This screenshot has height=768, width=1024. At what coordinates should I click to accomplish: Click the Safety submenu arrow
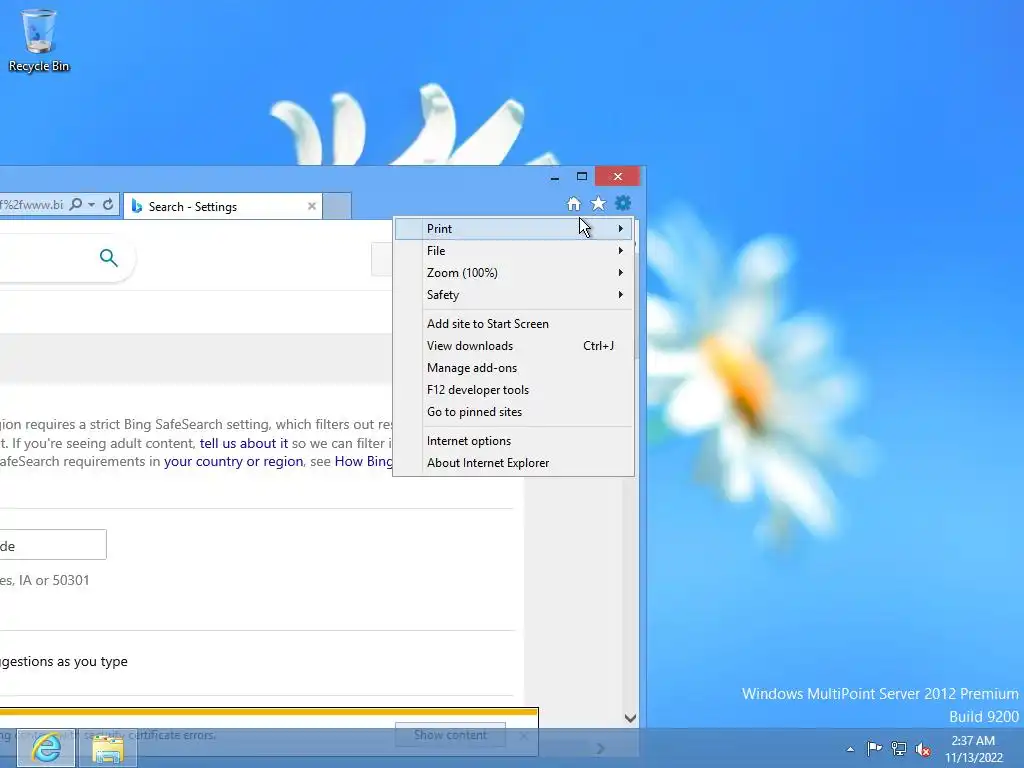point(620,295)
